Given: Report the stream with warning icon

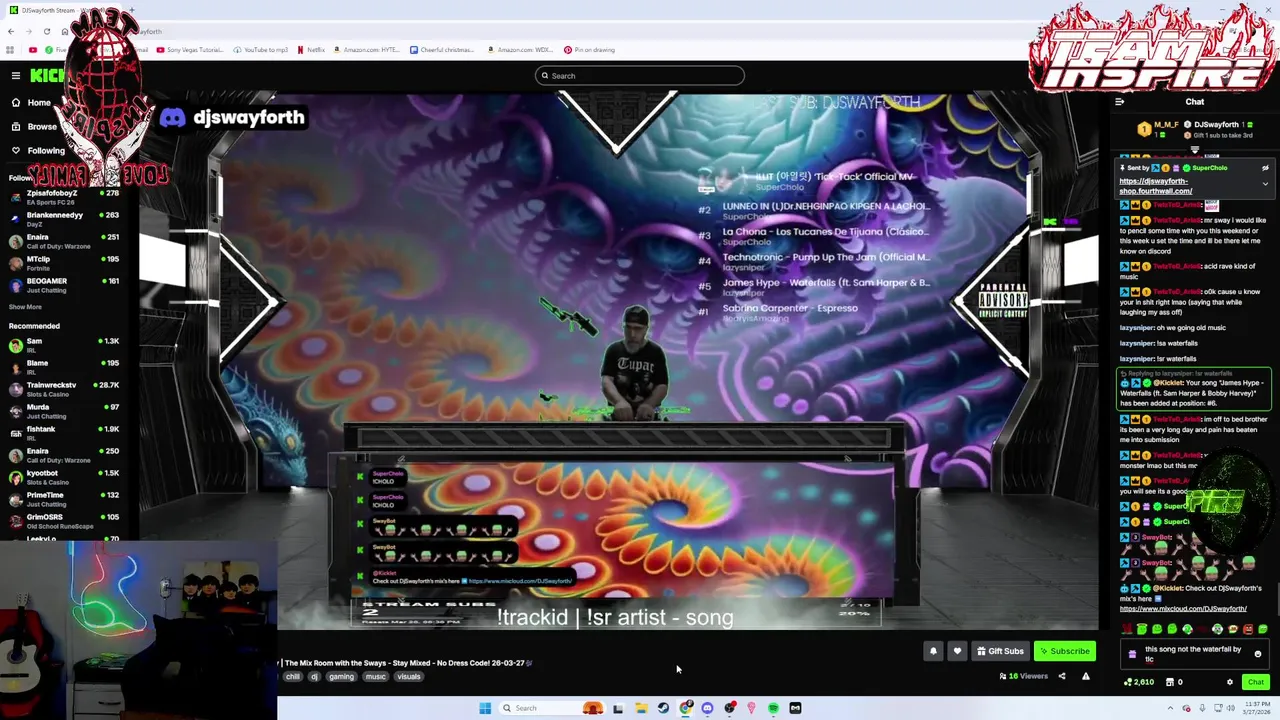Looking at the screenshot, I should point(1085,676).
